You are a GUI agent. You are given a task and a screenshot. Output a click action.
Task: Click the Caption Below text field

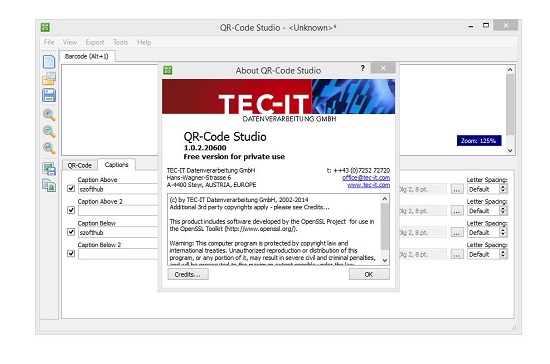pyautogui.click(x=118, y=232)
